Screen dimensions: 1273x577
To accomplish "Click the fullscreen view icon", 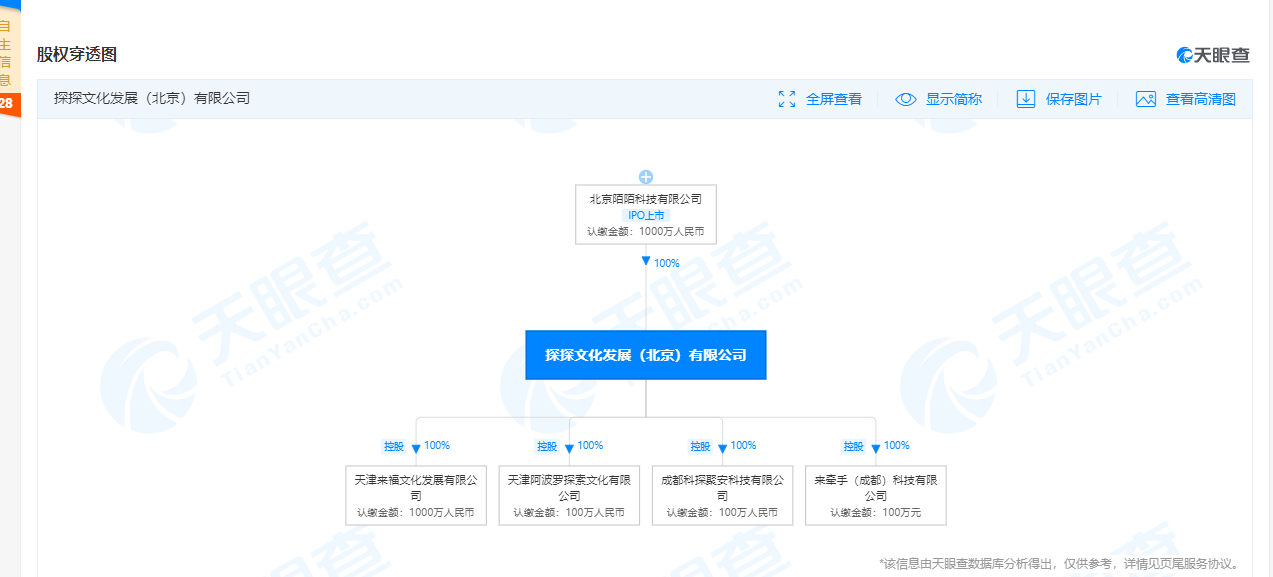I will [787, 99].
